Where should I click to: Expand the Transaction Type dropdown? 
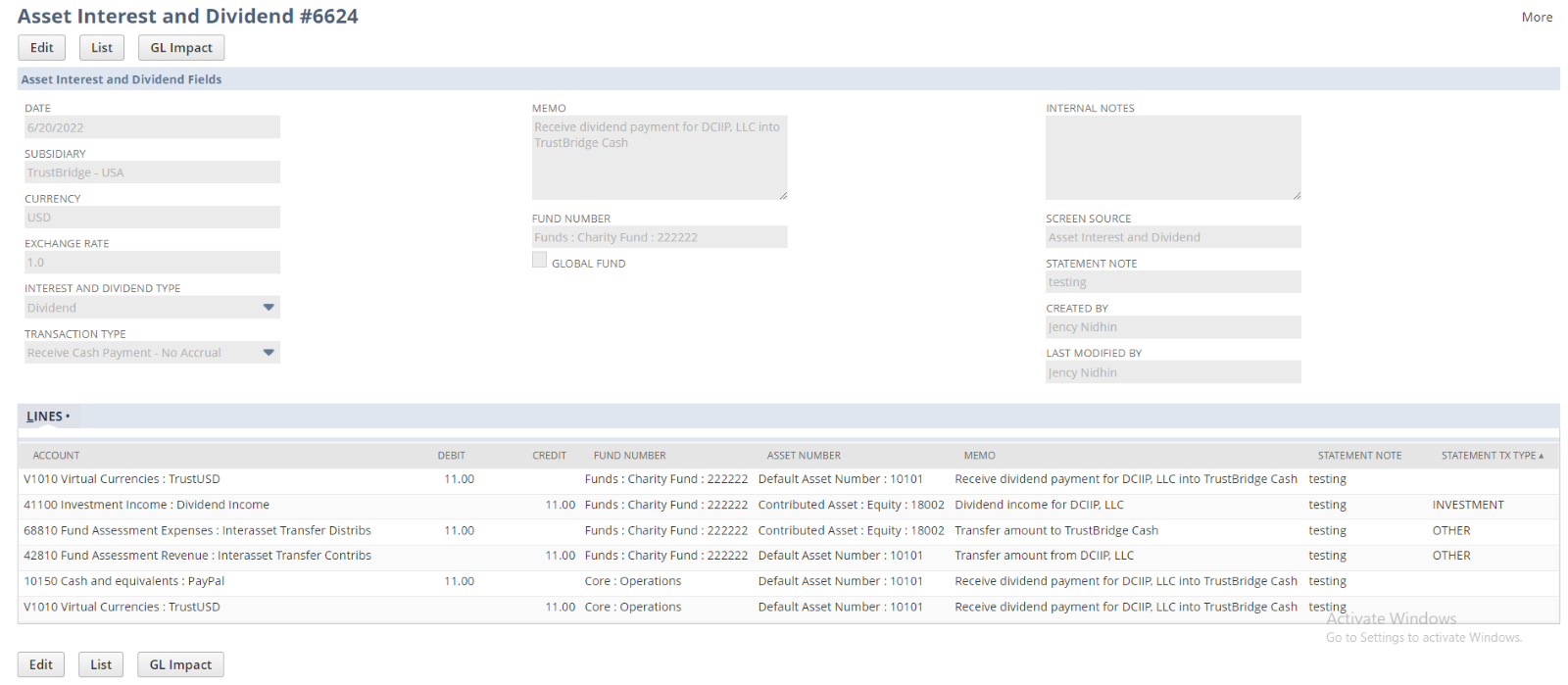coord(269,353)
